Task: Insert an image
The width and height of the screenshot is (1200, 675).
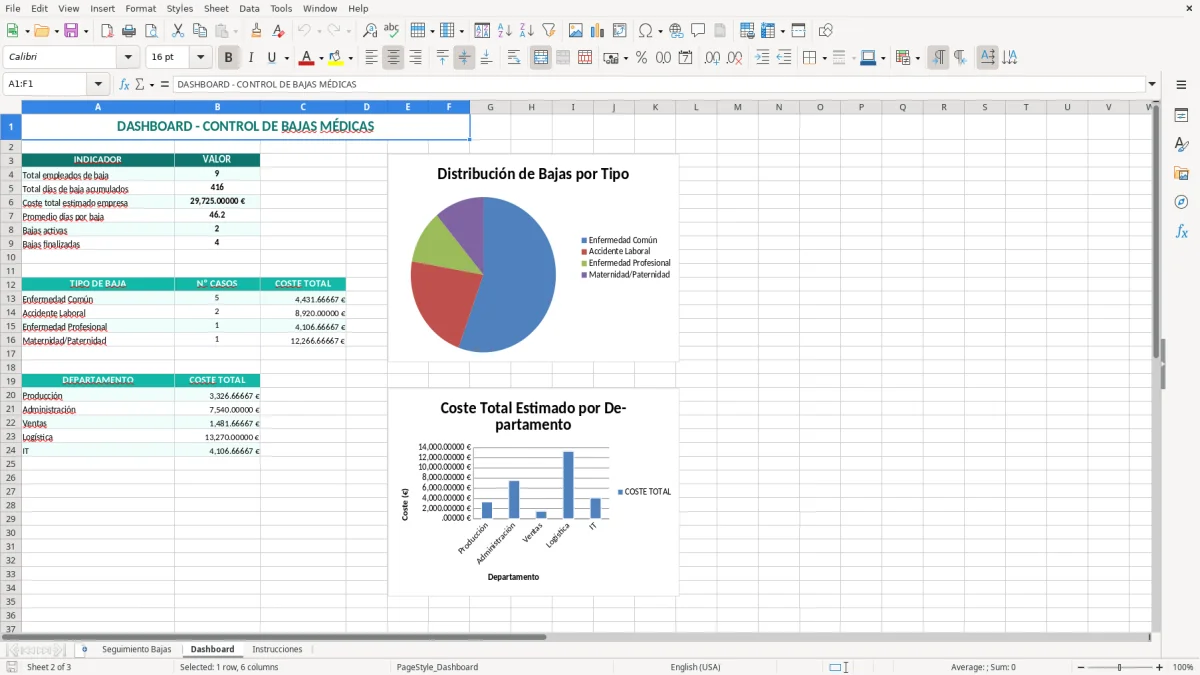Action: point(576,31)
